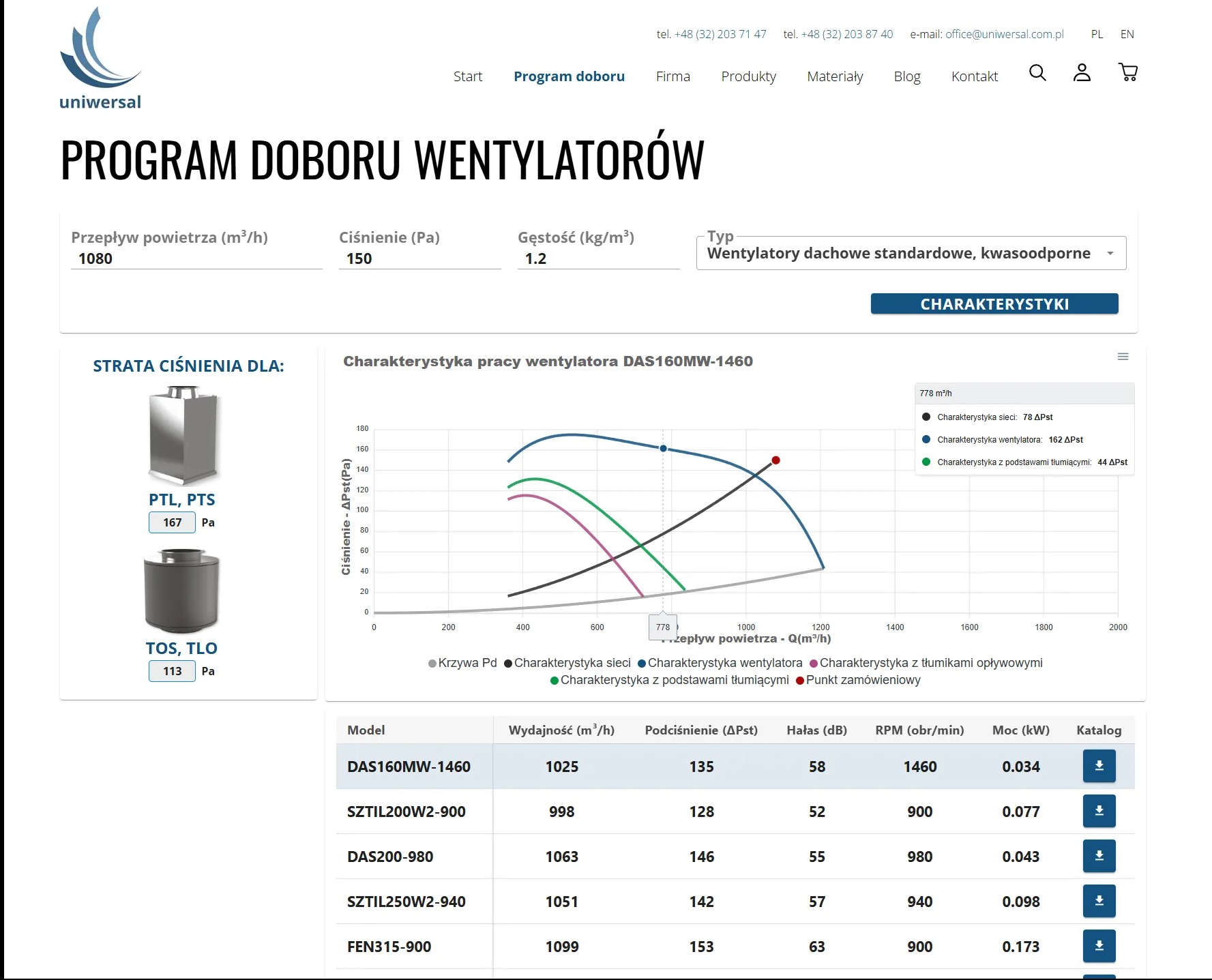Click the 778 flow marker on the chart
This screenshot has width=1212, height=980.
(x=662, y=626)
